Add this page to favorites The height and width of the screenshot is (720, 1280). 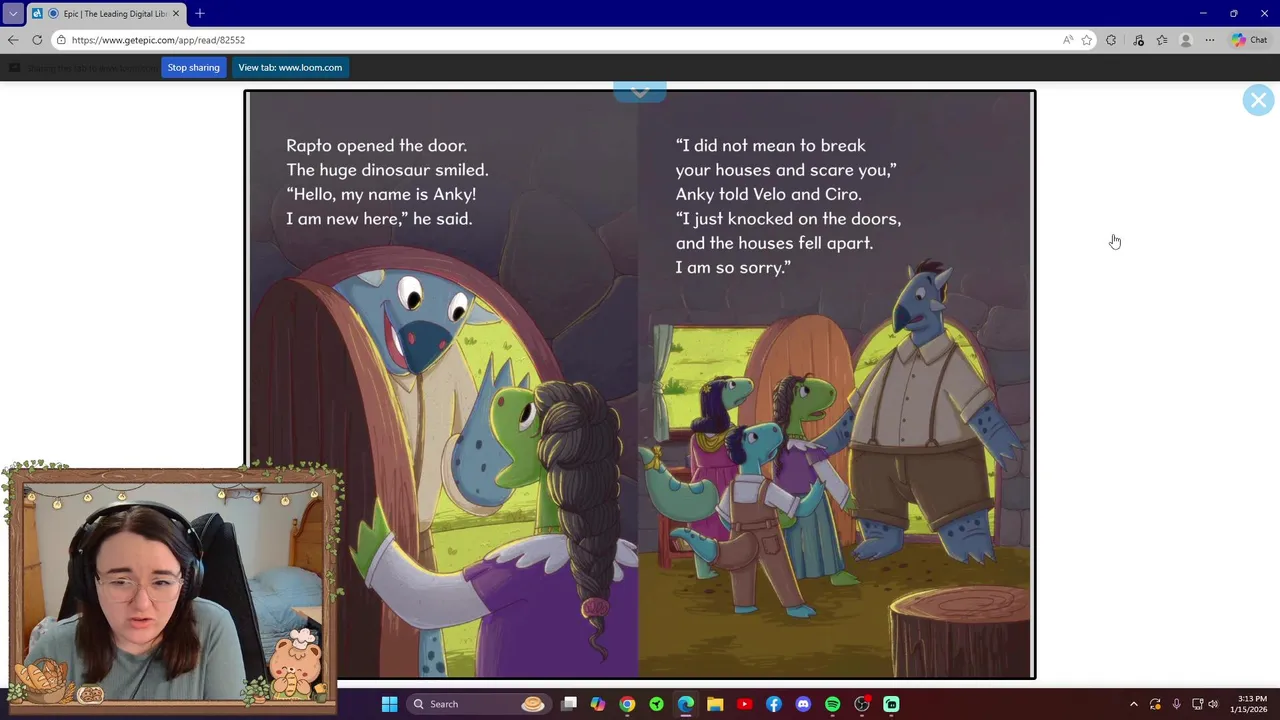point(1087,40)
